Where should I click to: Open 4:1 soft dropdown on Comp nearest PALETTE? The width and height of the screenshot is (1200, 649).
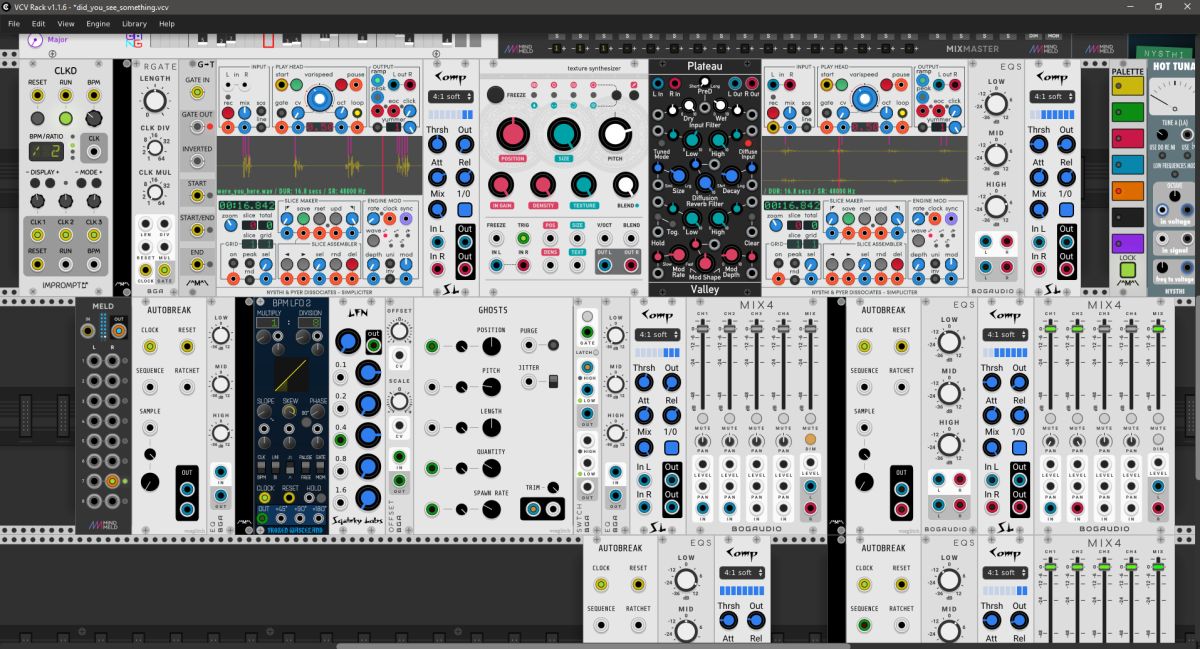point(1052,96)
